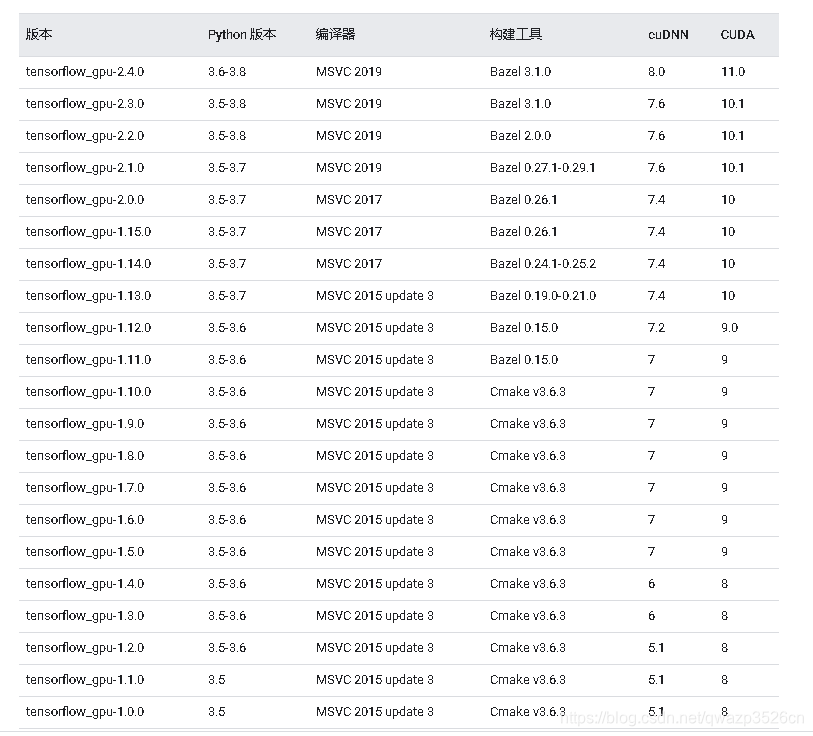The width and height of the screenshot is (813, 736).
Task: Select the tensorflow_gpu-1.7.0 cell
Action: tap(85, 488)
